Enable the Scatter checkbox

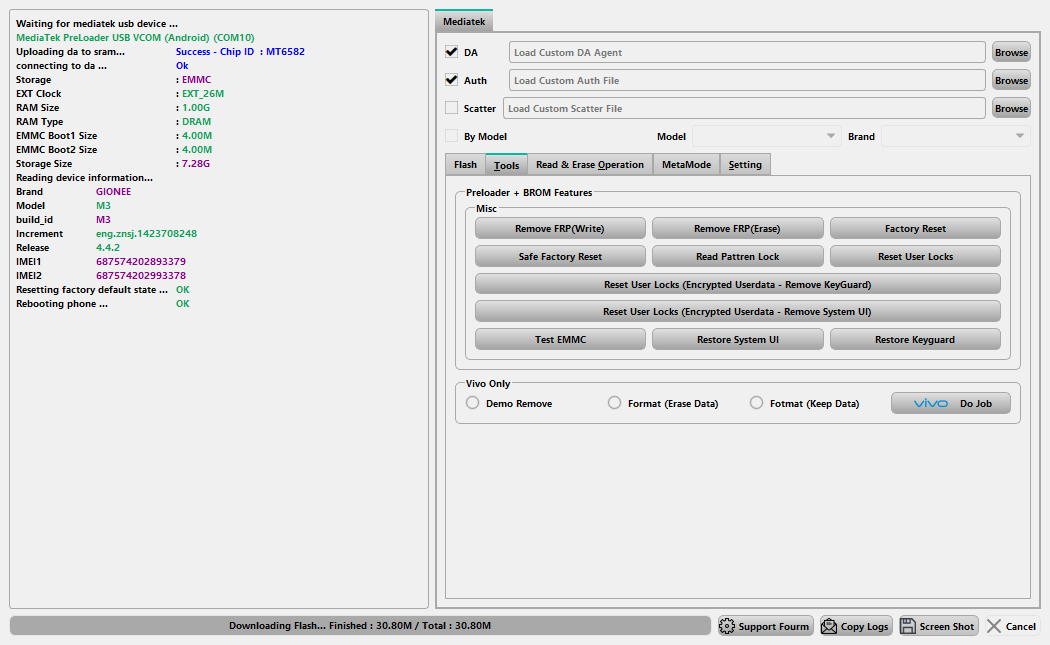[451, 108]
